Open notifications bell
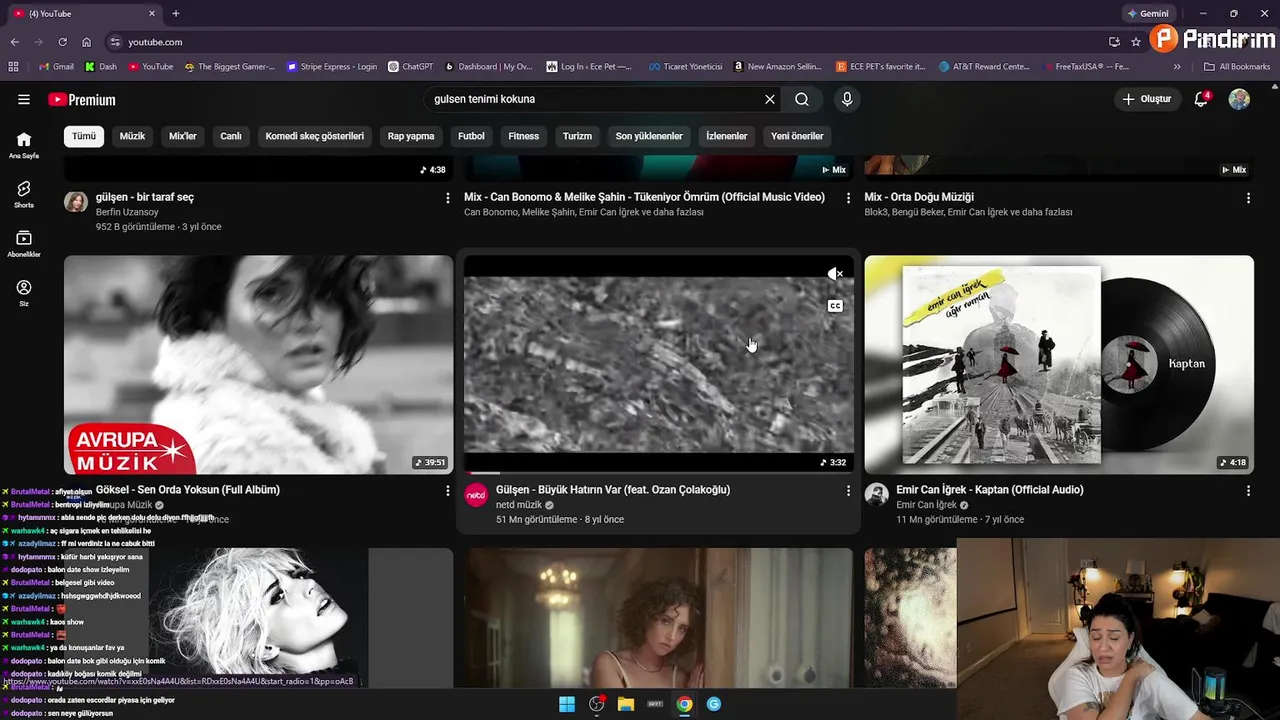1280x720 pixels. click(x=1201, y=99)
